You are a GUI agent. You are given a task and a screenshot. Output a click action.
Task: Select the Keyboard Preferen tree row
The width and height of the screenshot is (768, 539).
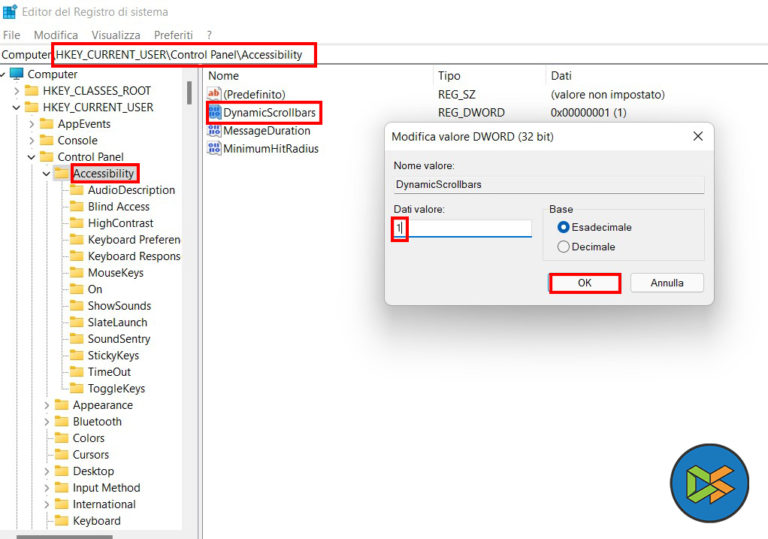coord(134,240)
